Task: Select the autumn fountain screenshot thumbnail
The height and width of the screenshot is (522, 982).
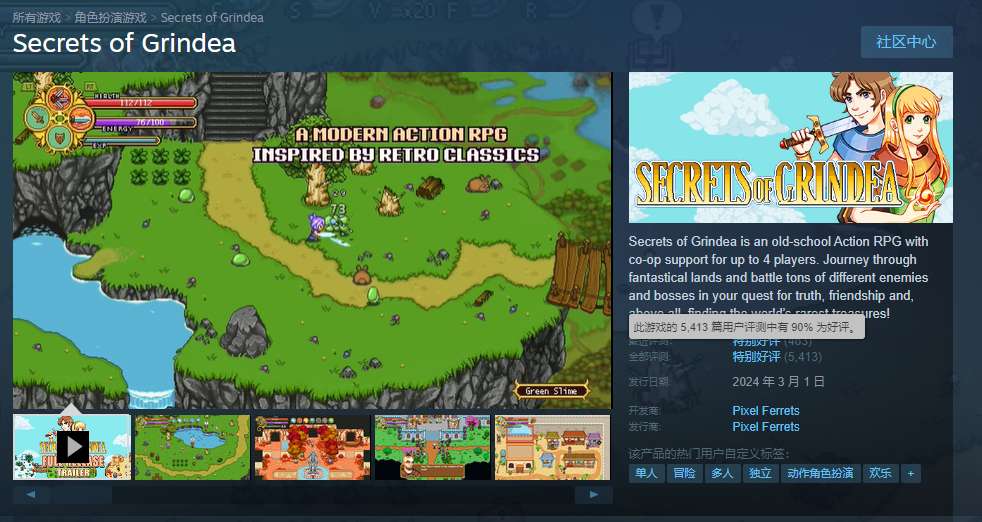Action: click(313, 447)
